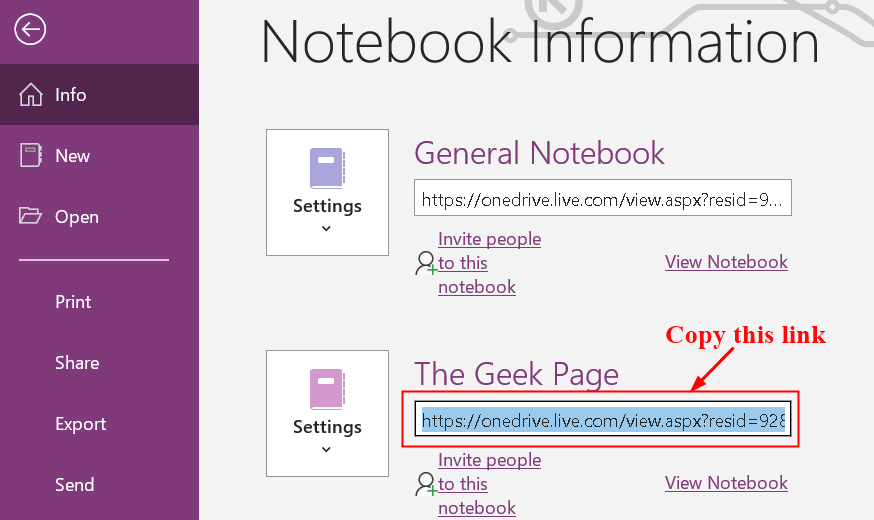This screenshot has width=874, height=520.
Task: Click the Info home icon
Action: click(31, 95)
